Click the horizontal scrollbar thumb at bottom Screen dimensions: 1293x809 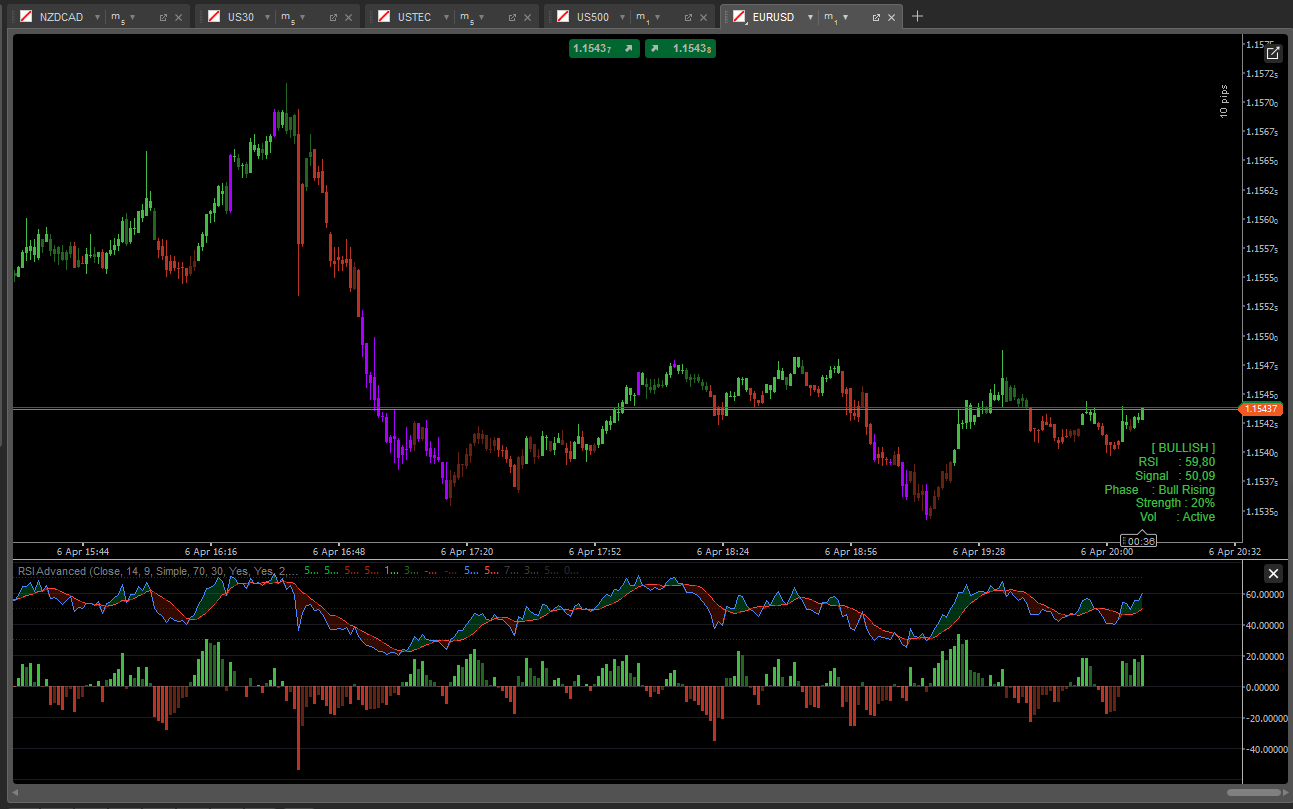pos(1253,792)
